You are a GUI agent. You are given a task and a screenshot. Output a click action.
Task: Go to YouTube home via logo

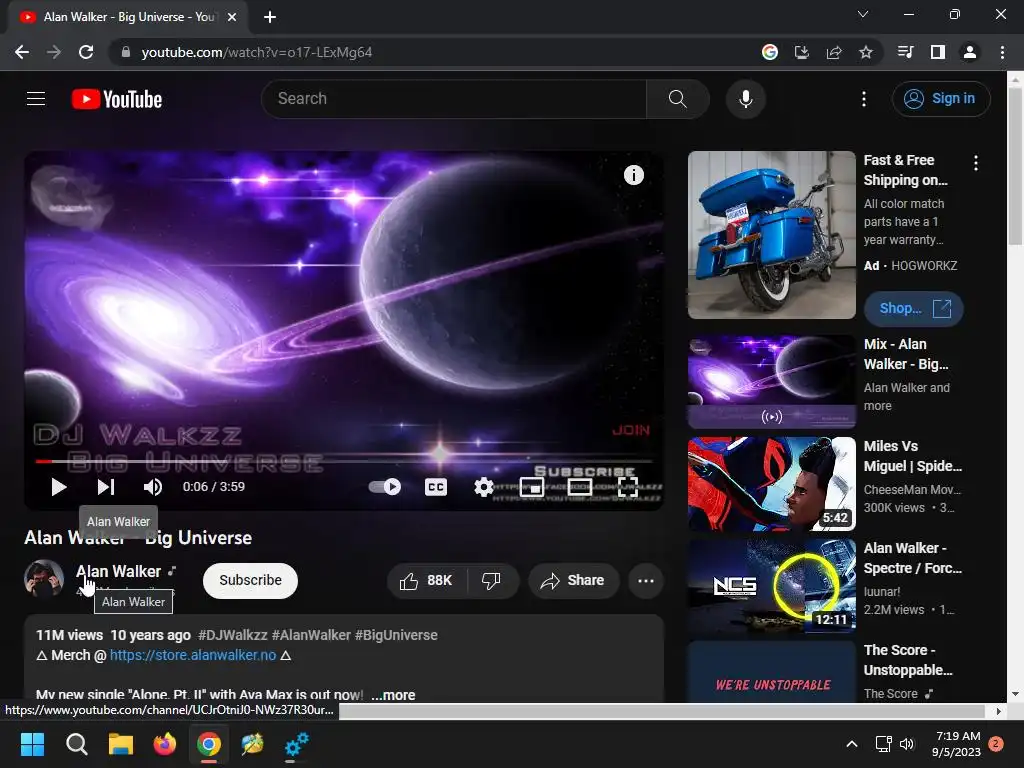pyautogui.click(x=117, y=99)
